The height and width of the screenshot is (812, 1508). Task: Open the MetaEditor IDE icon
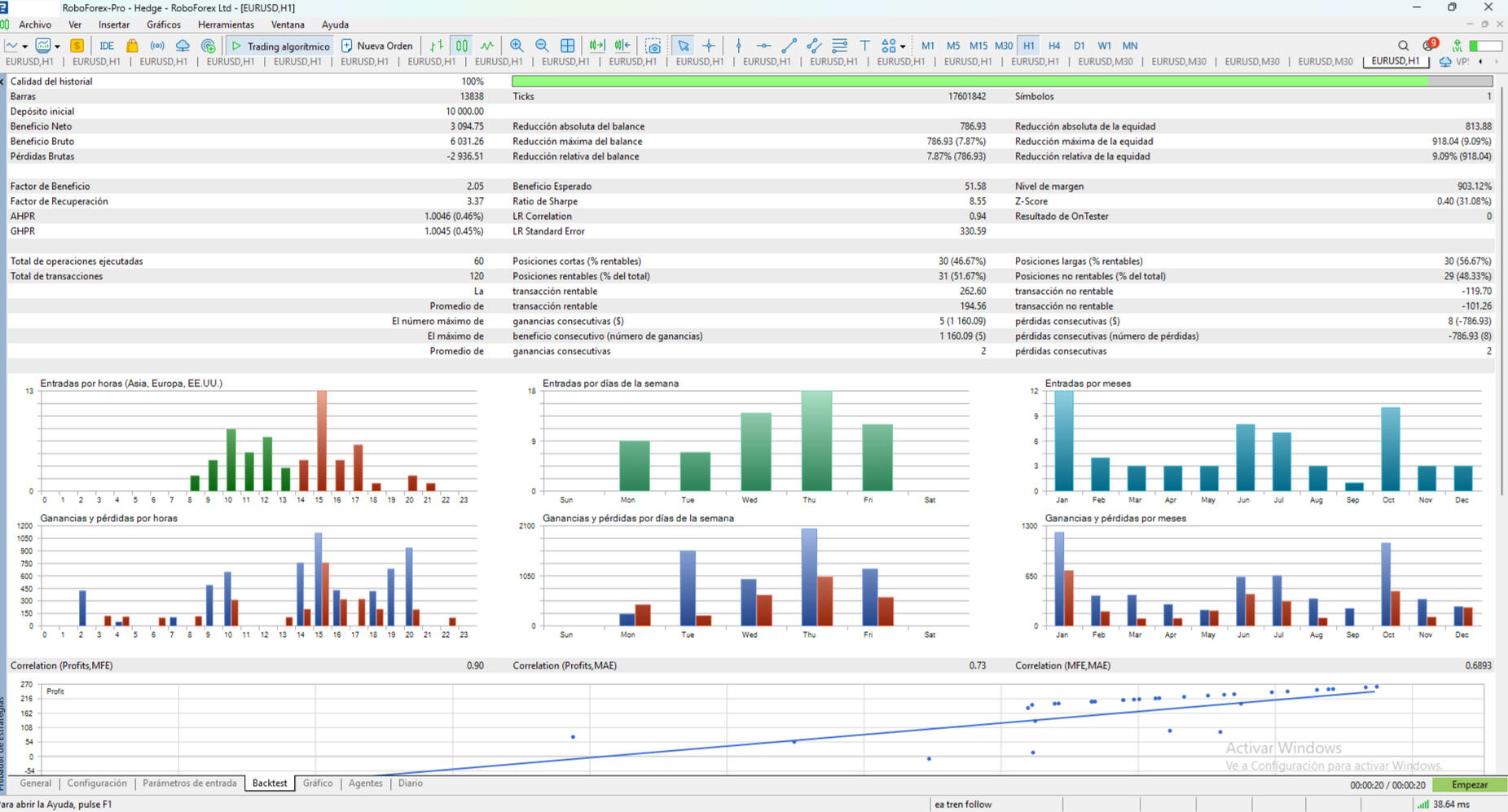pyautogui.click(x=107, y=46)
